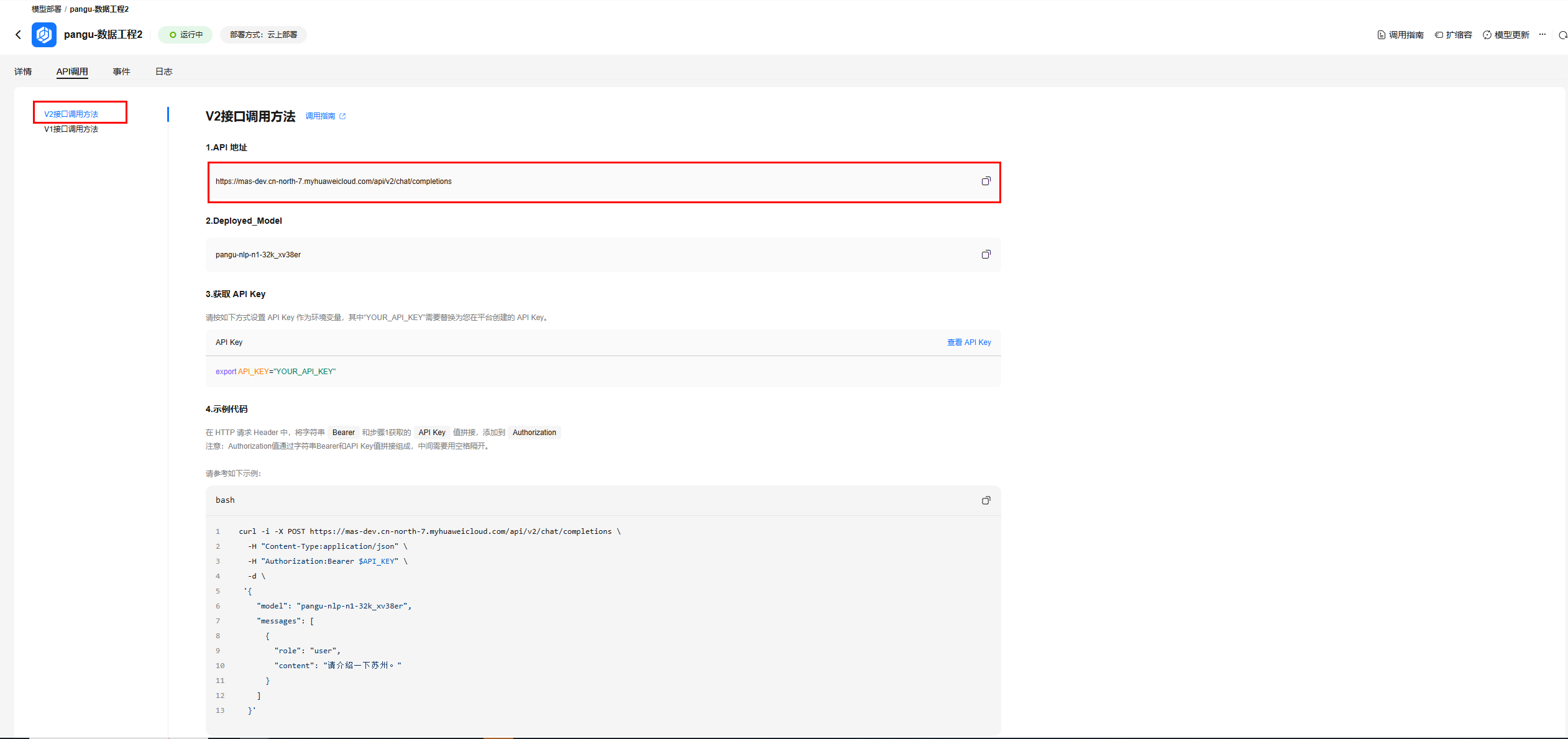Click the 查看 API Key link
Image resolution: width=1568 pixels, height=739 pixels.
tap(968, 342)
